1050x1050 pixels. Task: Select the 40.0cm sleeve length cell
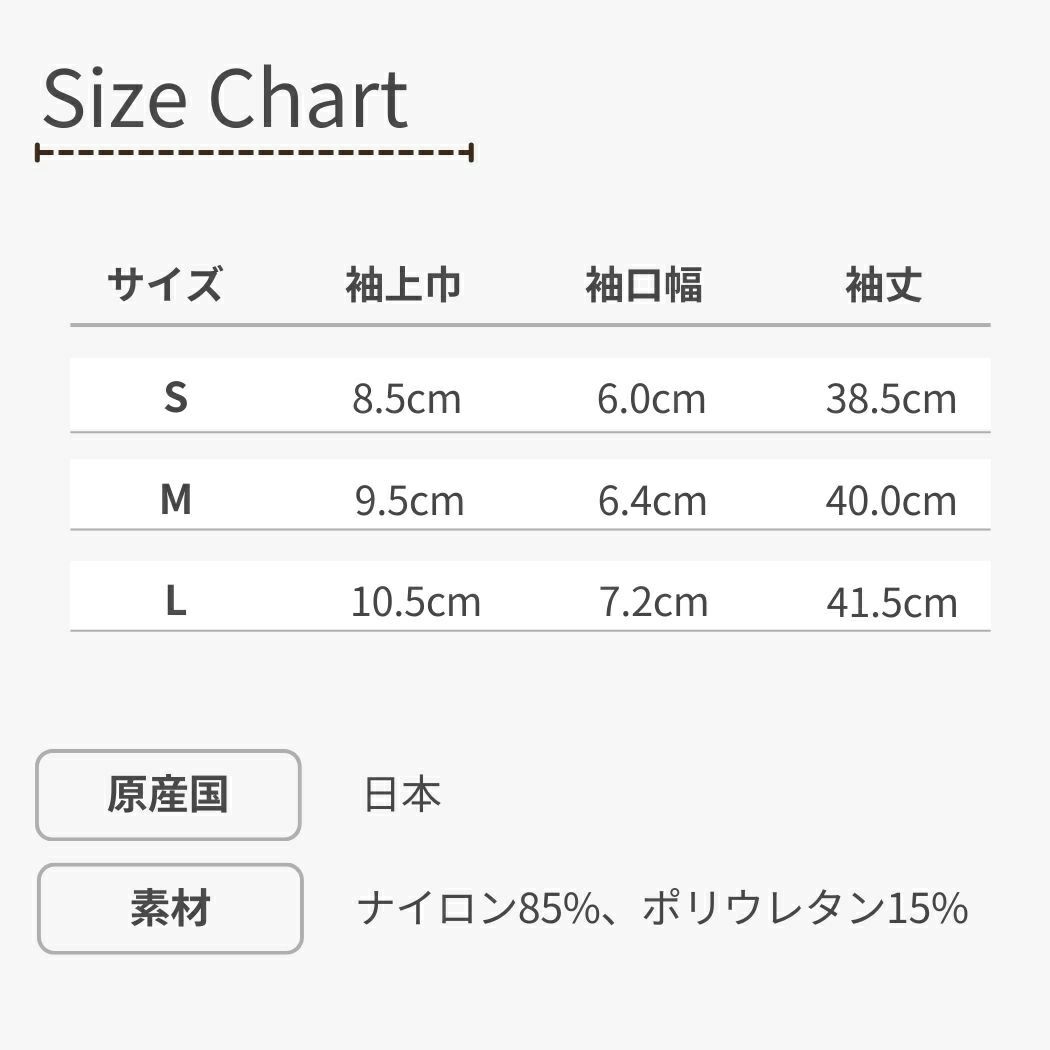coord(890,500)
